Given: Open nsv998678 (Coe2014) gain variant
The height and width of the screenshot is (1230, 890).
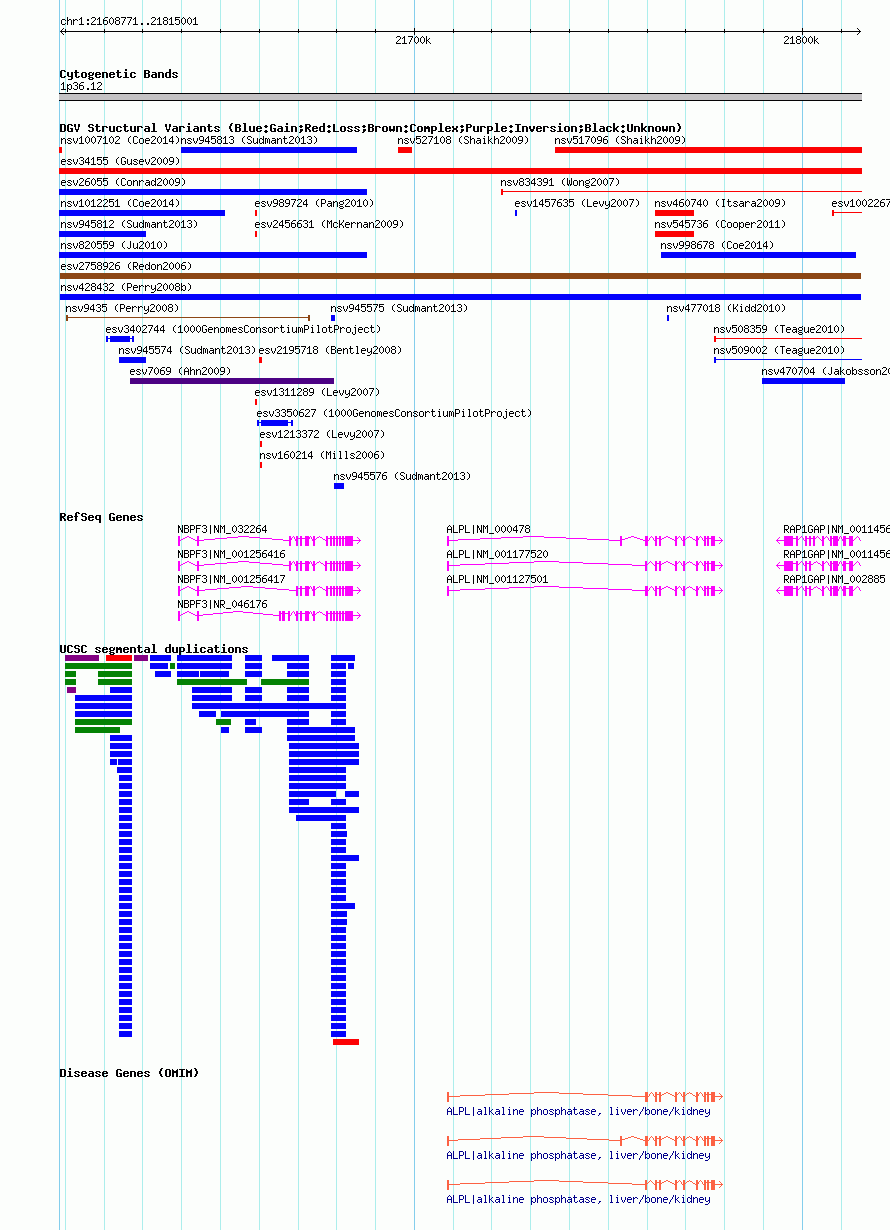Looking at the screenshot, I should pyautogui.click(x=758, y=255).
